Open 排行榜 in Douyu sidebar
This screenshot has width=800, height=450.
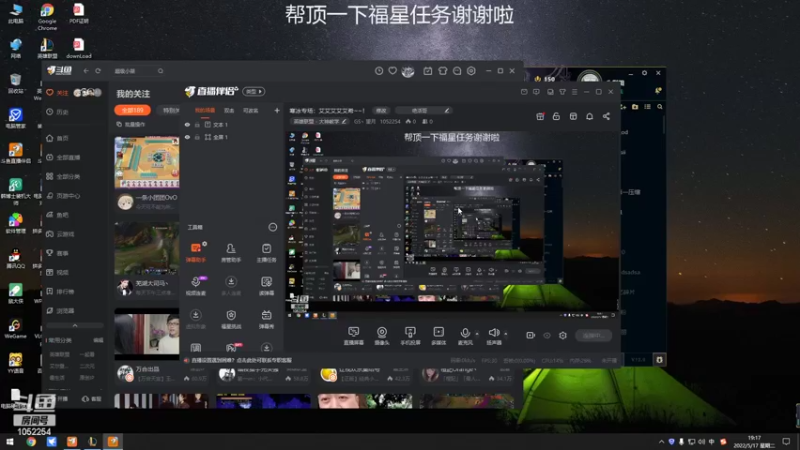point(60,291)
